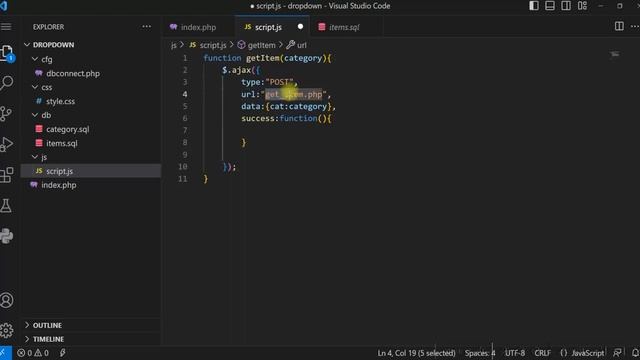Change CRLF end of line sequence

coord(542,353)
